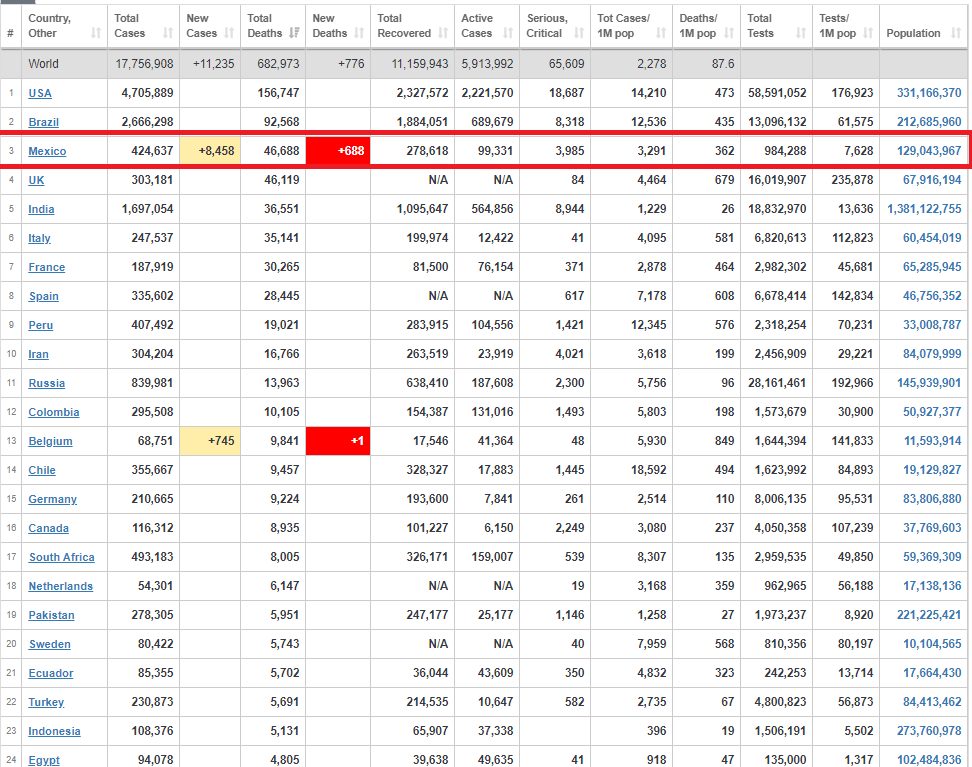Click sort icon beside New Cases
Viewport: 972px width, 767px height.
click(229, 33)
